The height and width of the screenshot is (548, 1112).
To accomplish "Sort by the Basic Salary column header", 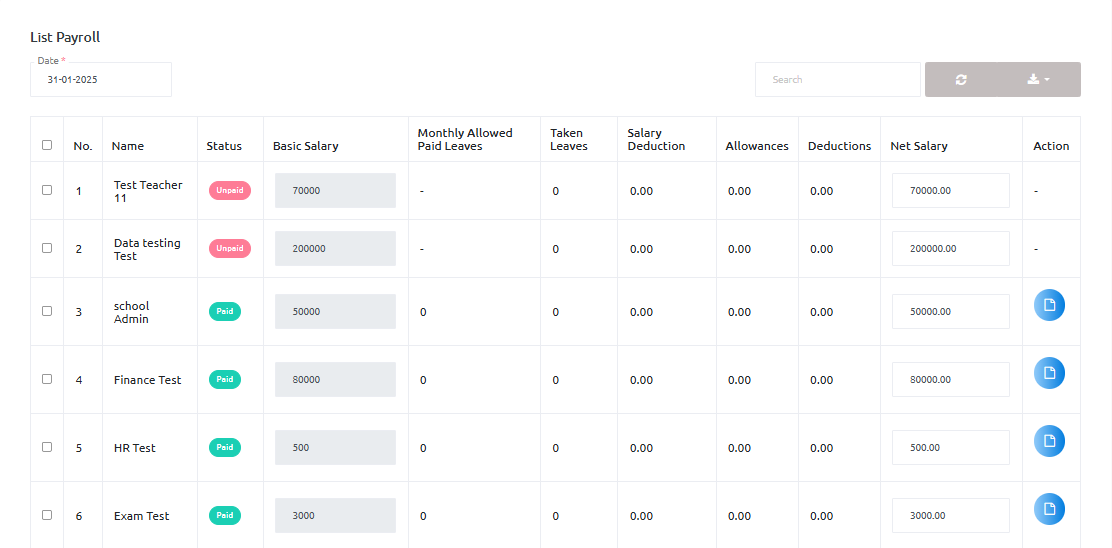I will pyautogui.click(x=305, y=146).
